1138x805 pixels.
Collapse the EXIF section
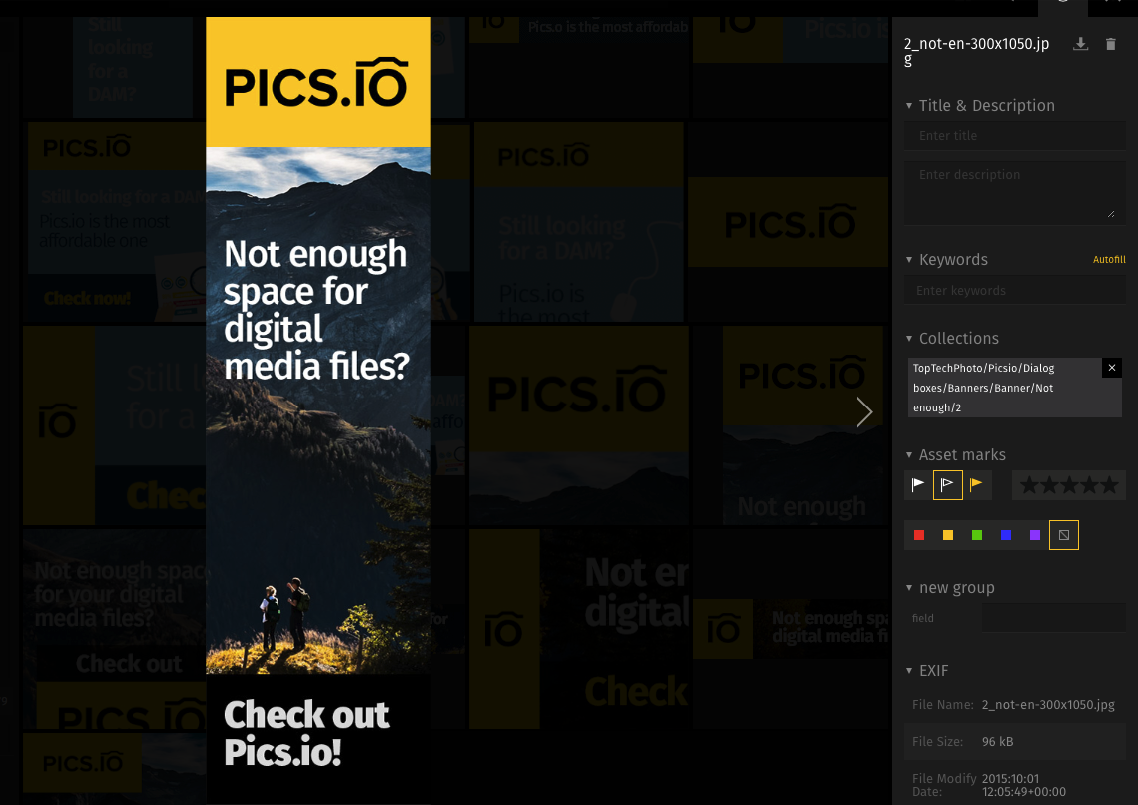pos(909,671)
